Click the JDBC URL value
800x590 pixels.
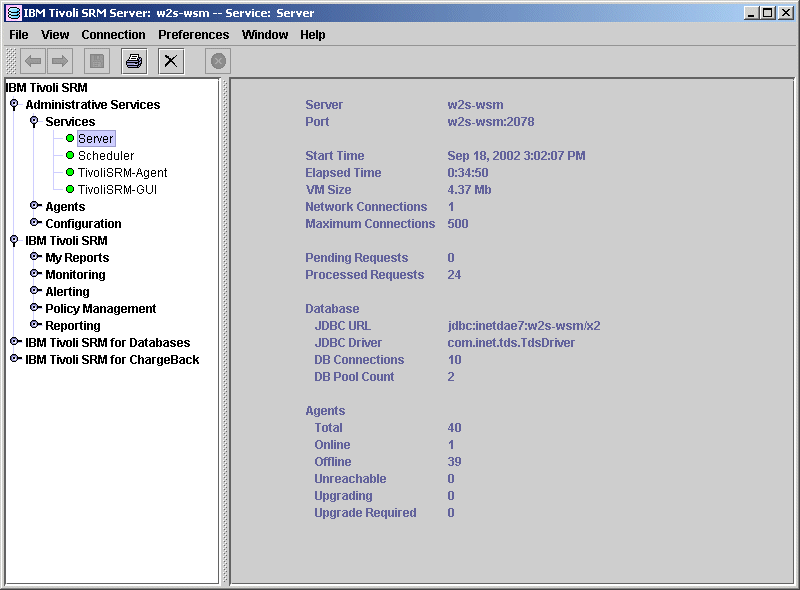[524, 326]
